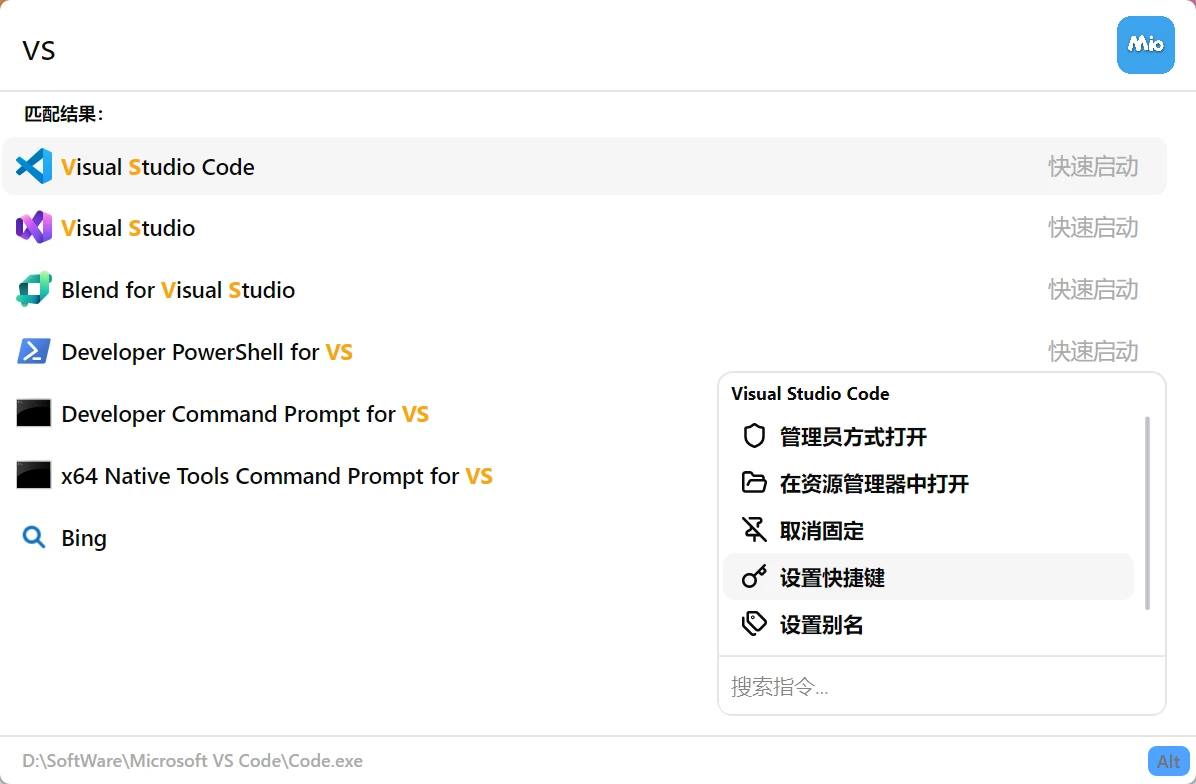Click the Visual Studio Code icon
The width and height of the screenshot is (1196, 784).
pyautogui.click(x=34, y=166)
